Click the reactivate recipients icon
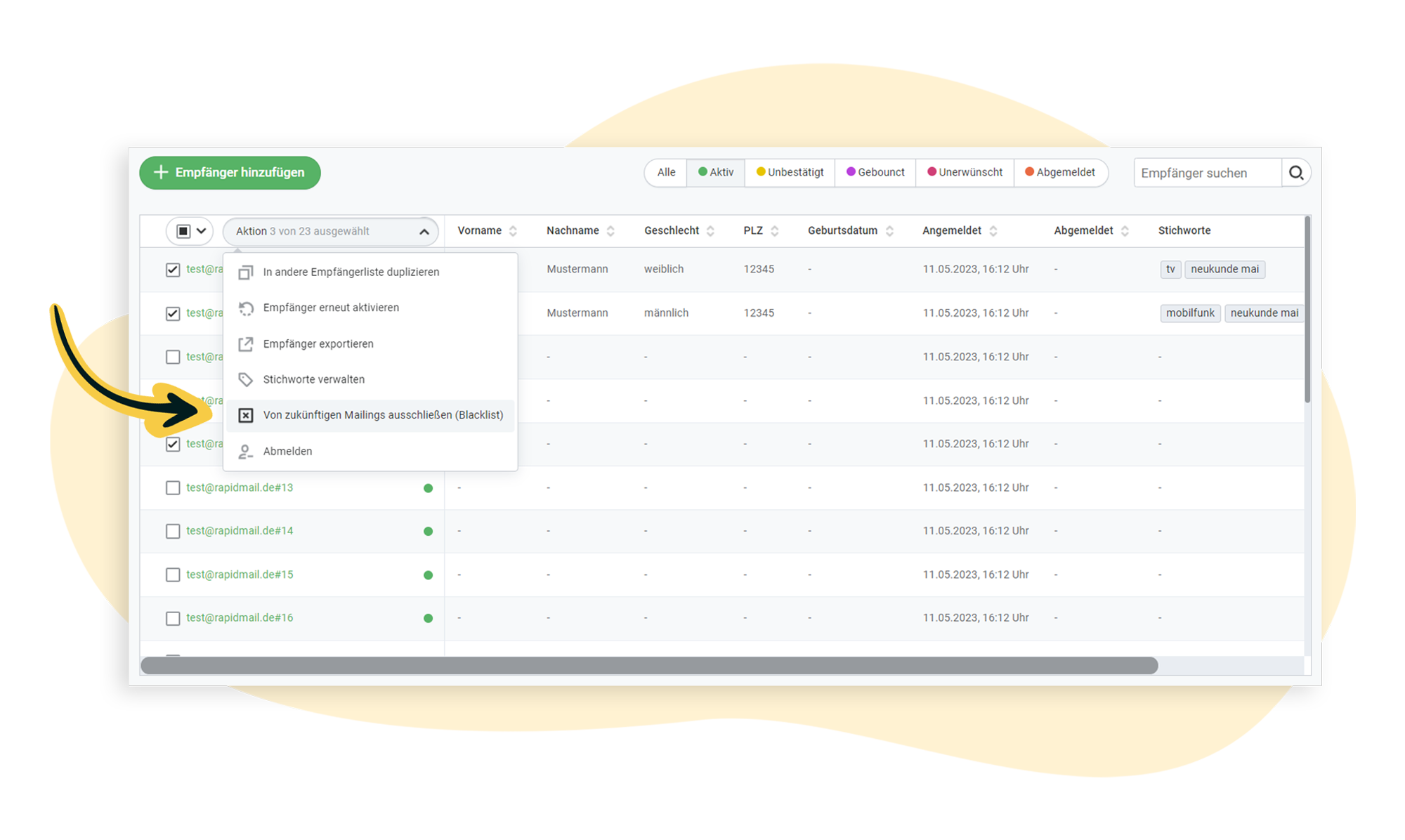Viewport: 1405px width, 840px height. click(x=245, y=308)
